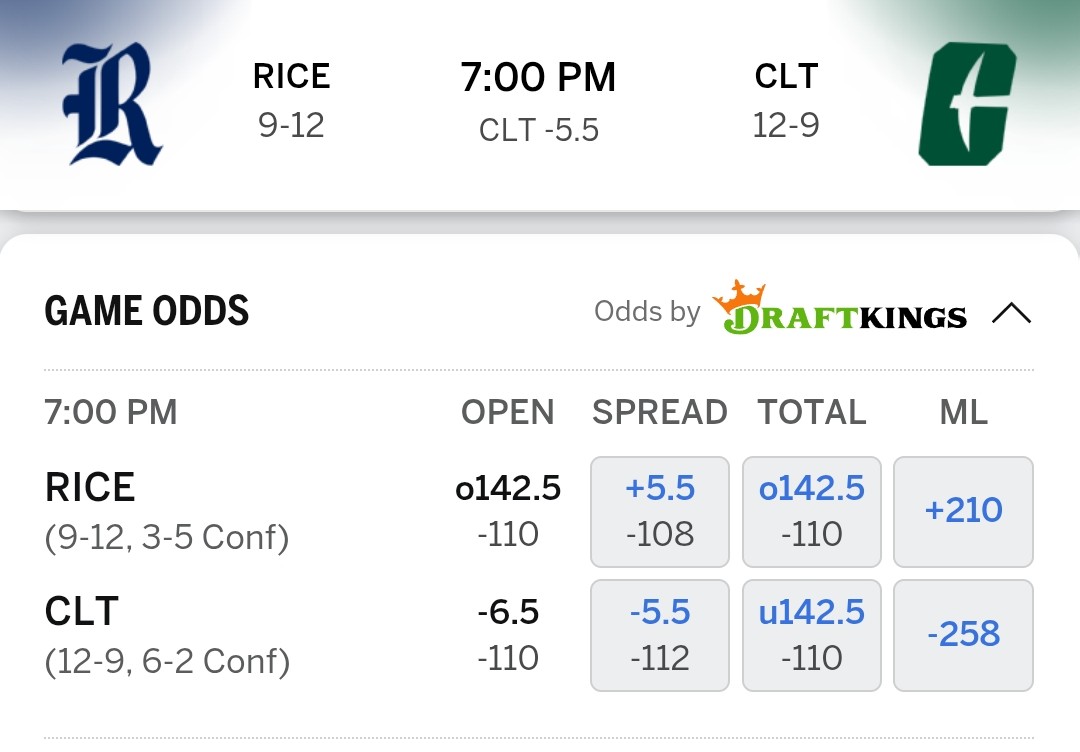Choose Rice +210 moneyline
The height and width of the screenshot is (752, 1080).
(963, 511)
